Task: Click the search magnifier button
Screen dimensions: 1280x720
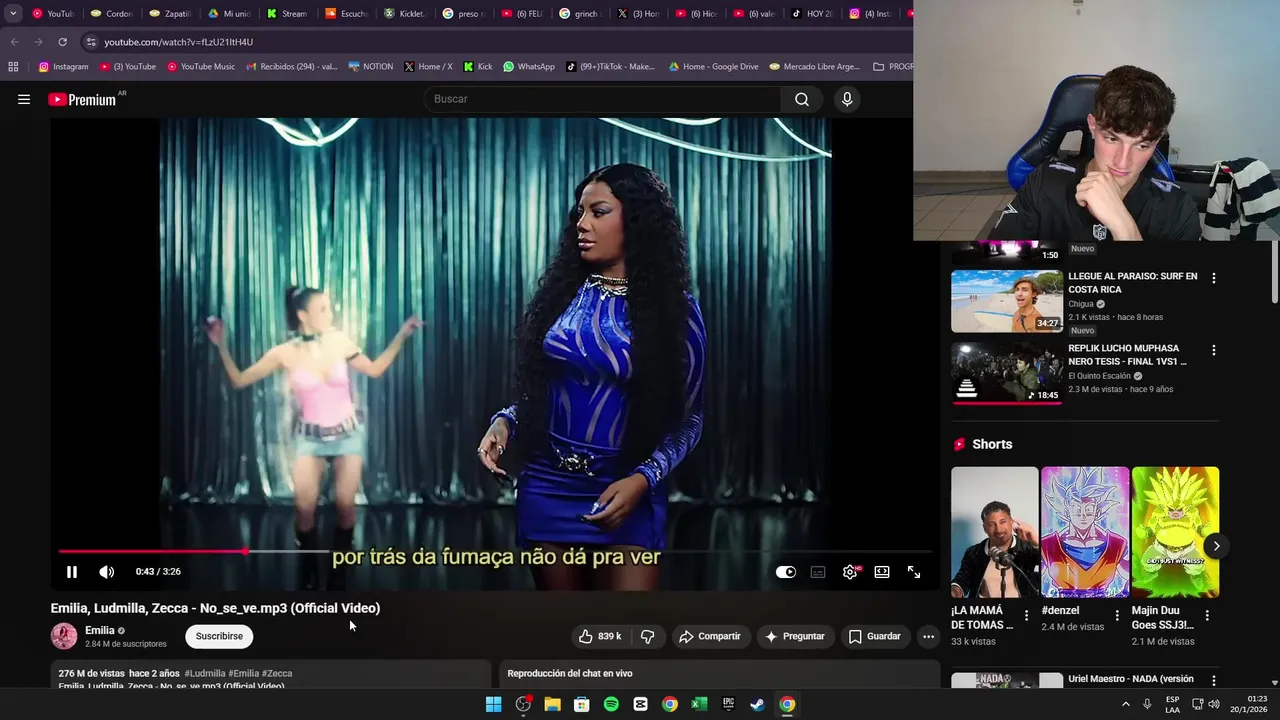Action: (x=802, y=99)
